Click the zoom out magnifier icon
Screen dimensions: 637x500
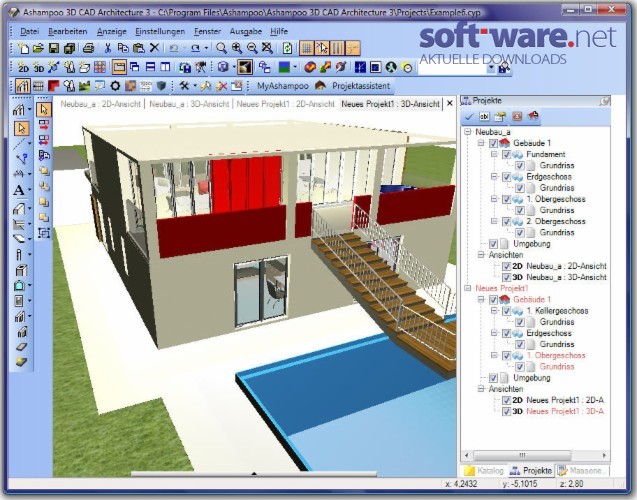[x=252, y=48]
